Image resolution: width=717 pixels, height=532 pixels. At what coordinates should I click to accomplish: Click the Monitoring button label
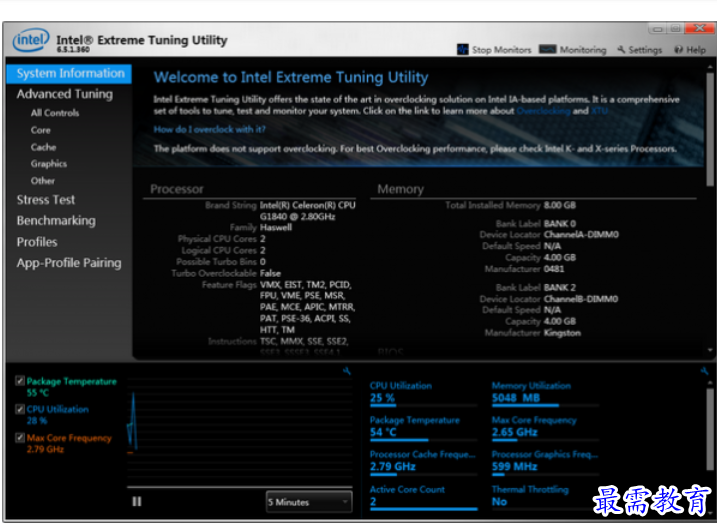pyautogui.click(x=583, y=50)
